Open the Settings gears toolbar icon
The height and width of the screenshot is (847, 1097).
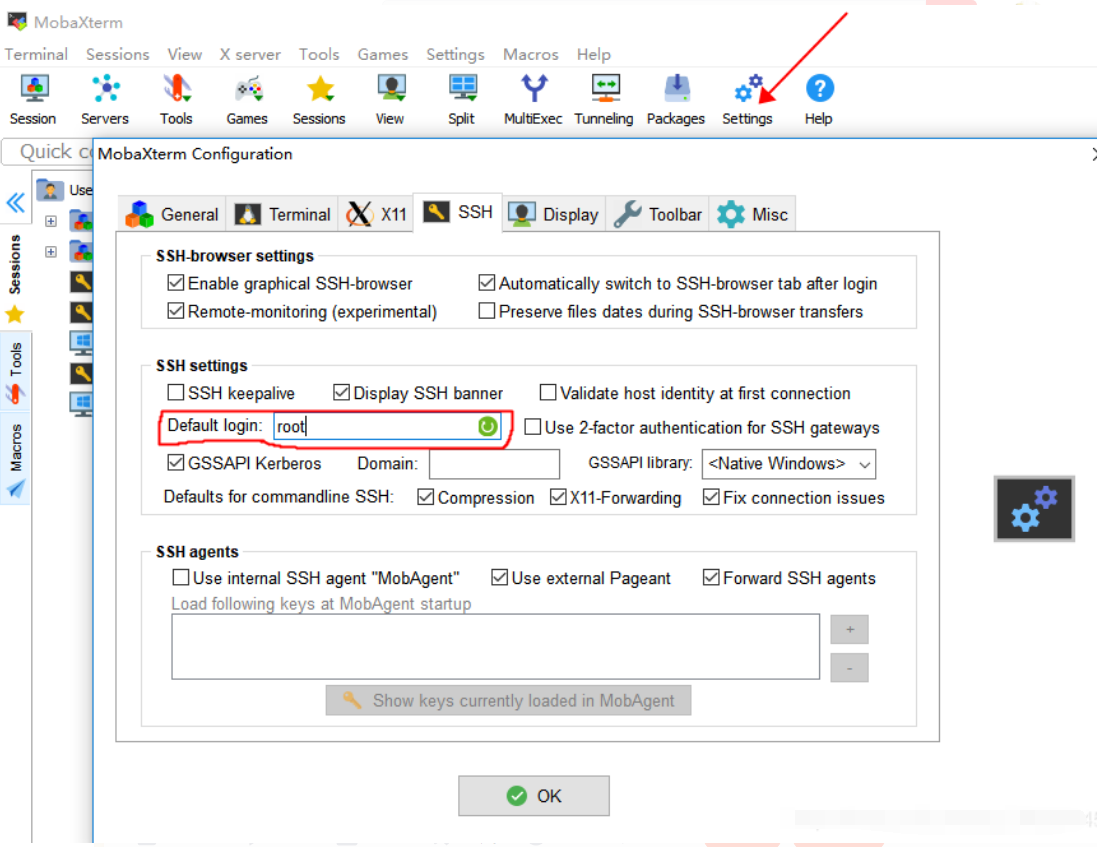(747, 99)
